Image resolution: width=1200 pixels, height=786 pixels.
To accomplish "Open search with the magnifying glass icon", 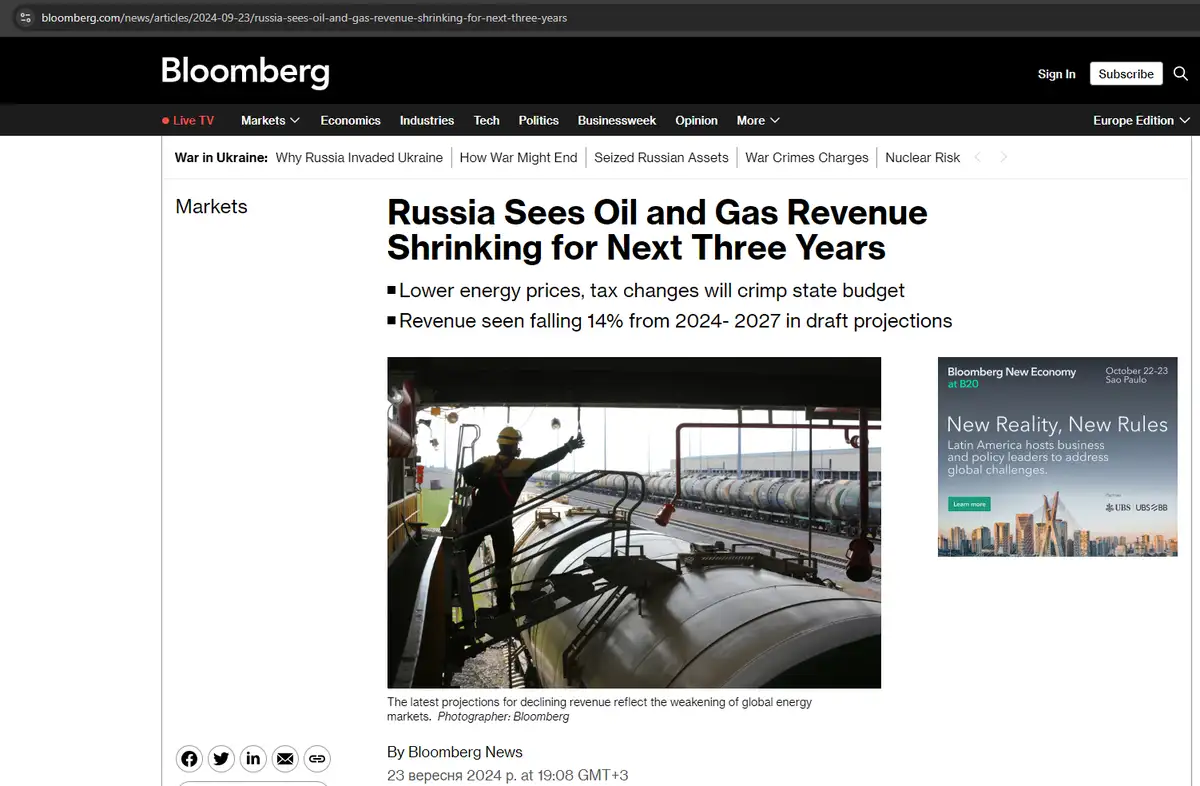I will click(1180, 73).
